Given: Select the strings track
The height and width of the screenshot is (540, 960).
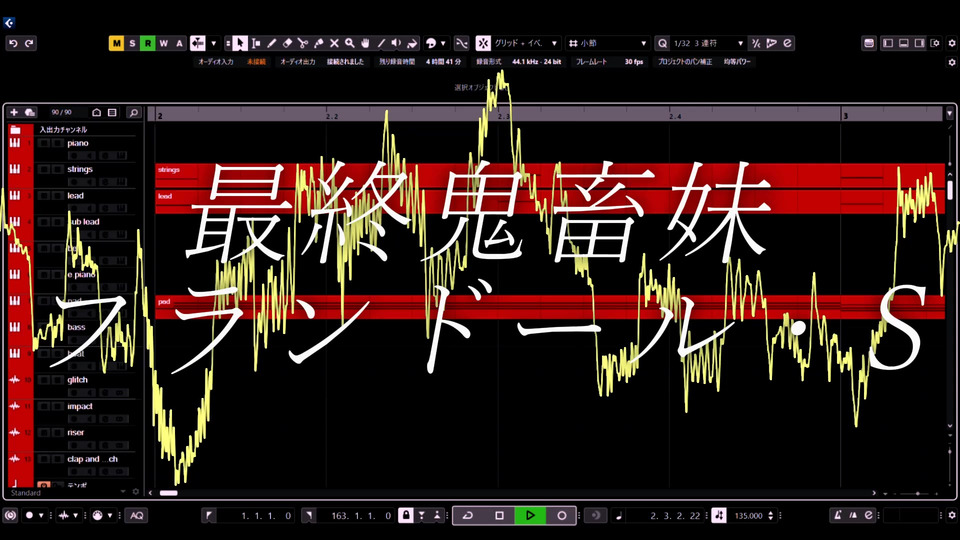Looking at the screenshot, I should pyautogui.click(x=80, y=169).
